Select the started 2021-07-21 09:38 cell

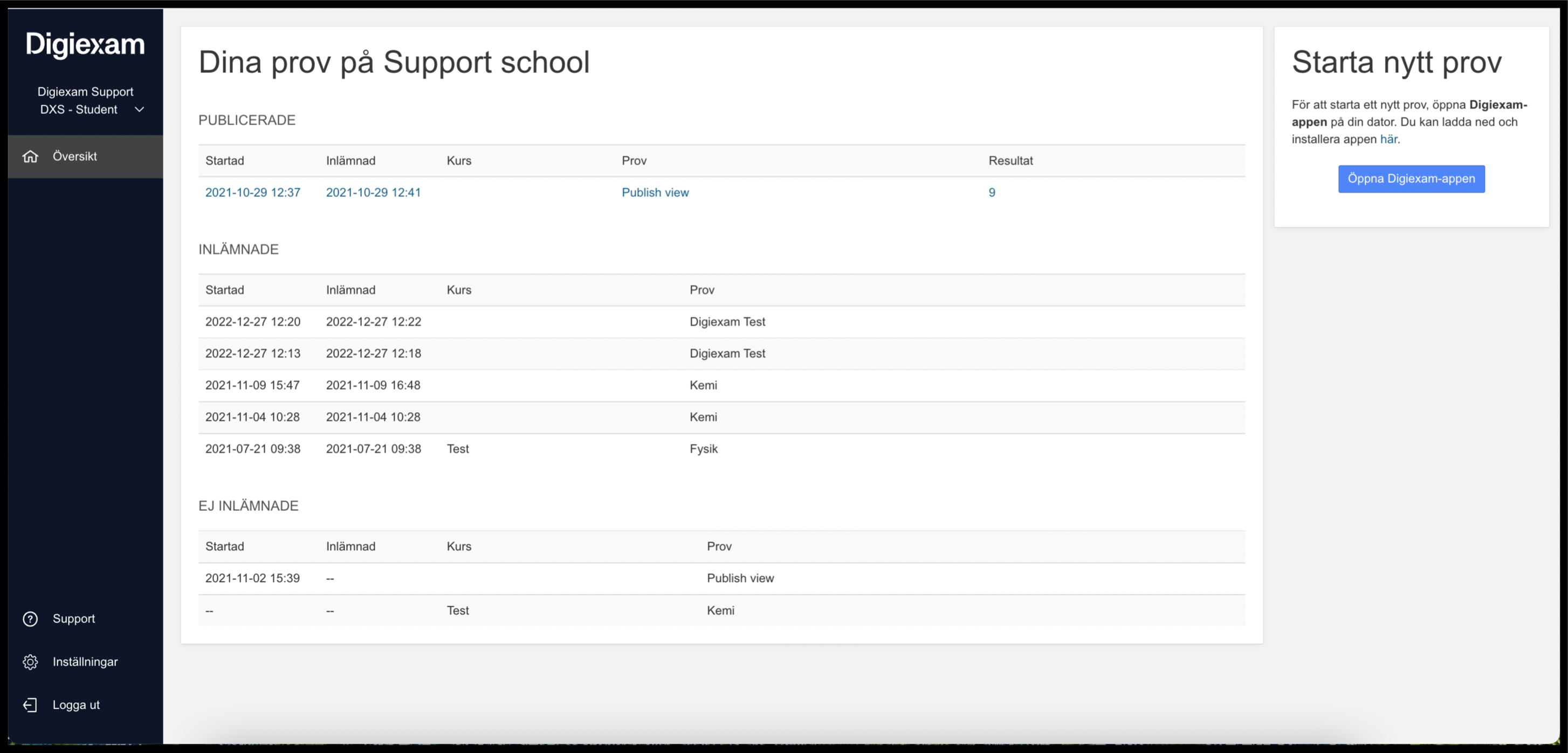(252, 449)
